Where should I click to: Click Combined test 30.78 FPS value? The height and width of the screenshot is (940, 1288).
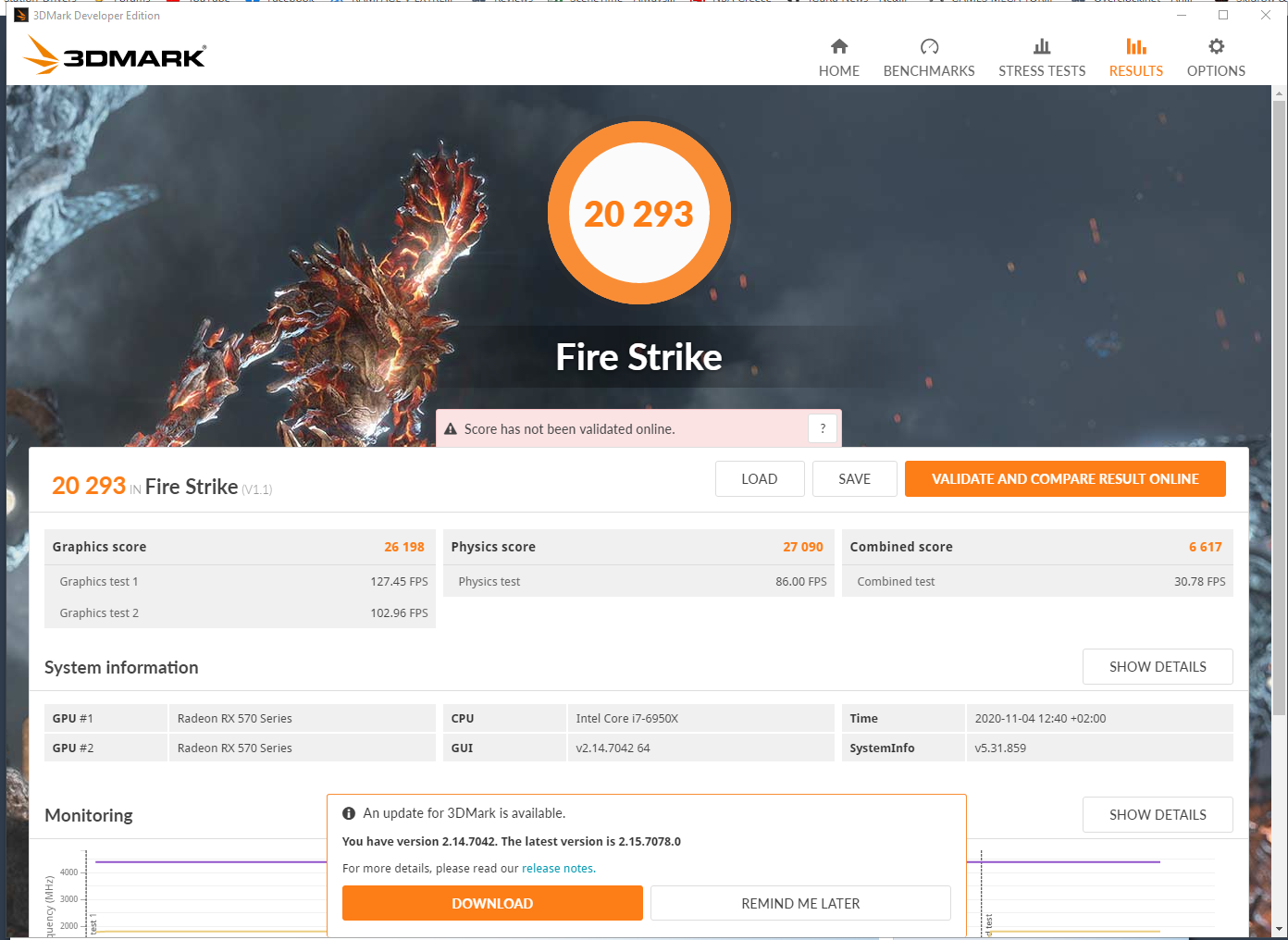coord(1200,582)
